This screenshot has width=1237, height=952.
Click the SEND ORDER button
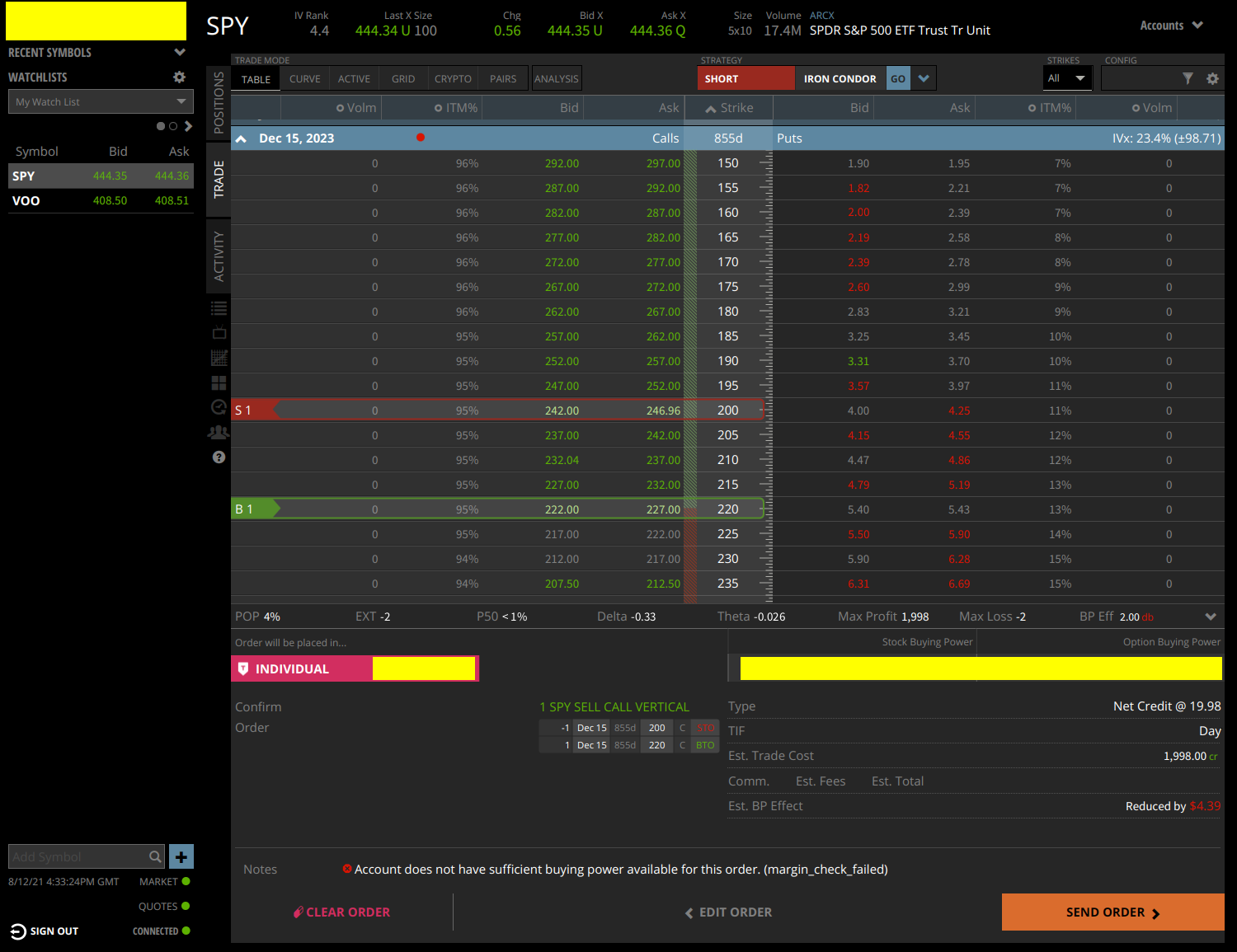click(1112, 912)
